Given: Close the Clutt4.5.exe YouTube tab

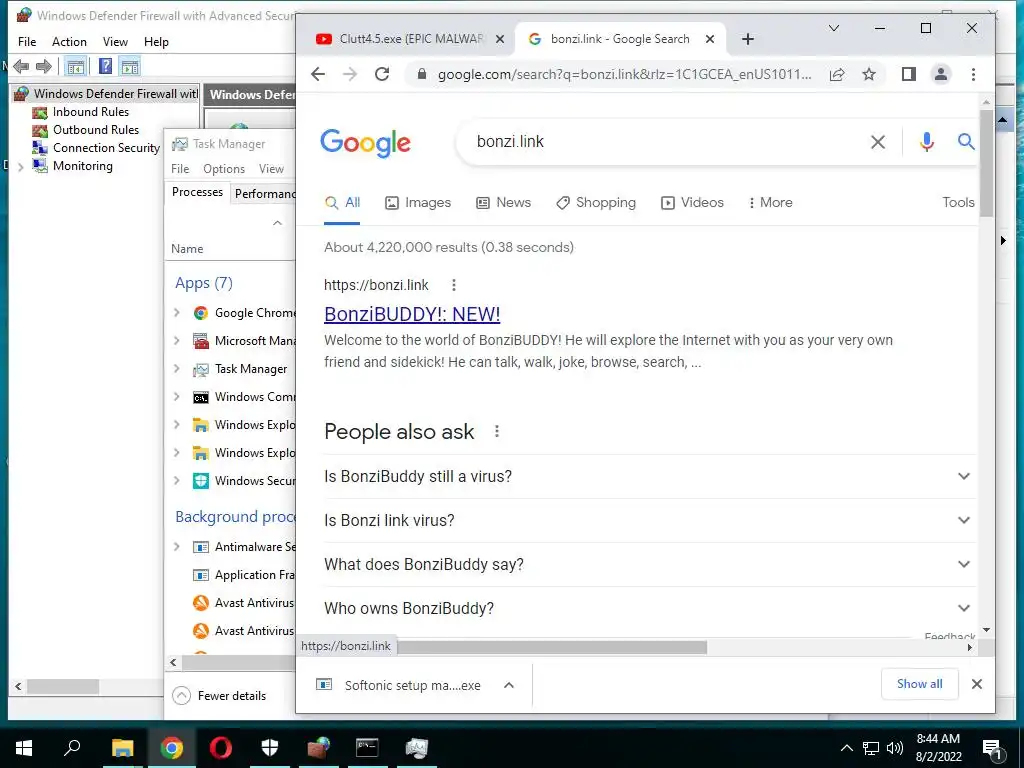Looking at the screenshot, I should tap(500, 39).
